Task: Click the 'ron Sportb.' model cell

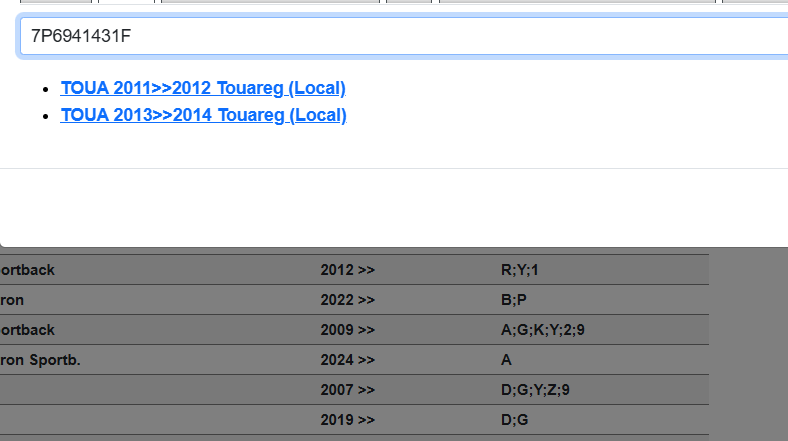Action: coord(40,360)
